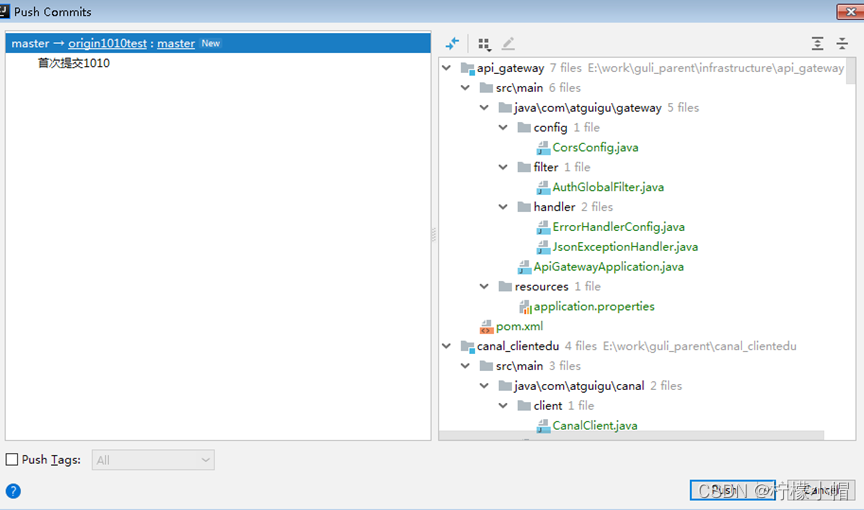Click the client folder icon
This screenshot has height=510, width=864.
click(x=524, y=406)
